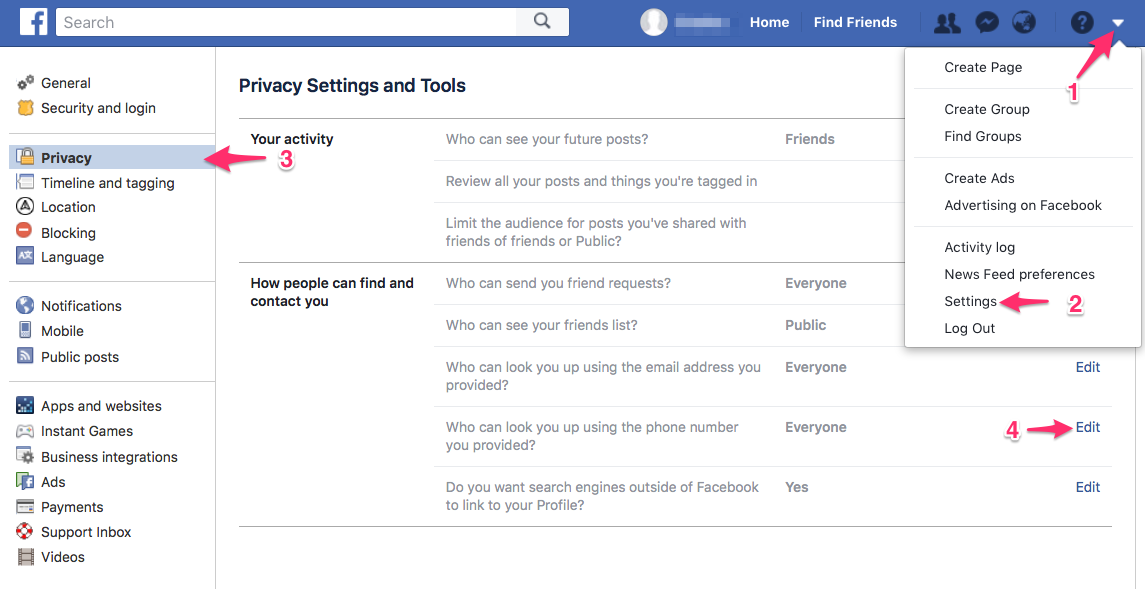Go to Security and login section

[98, 108]
